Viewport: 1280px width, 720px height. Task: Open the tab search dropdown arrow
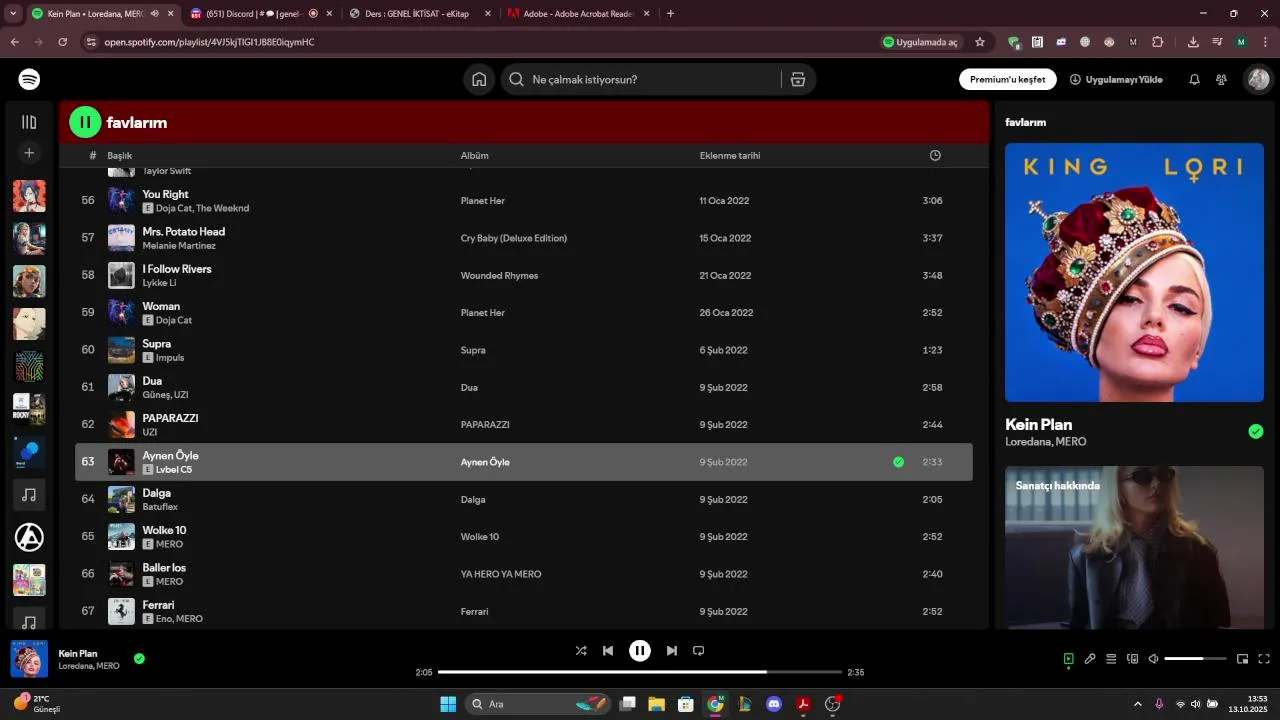[x=13, y=14]
